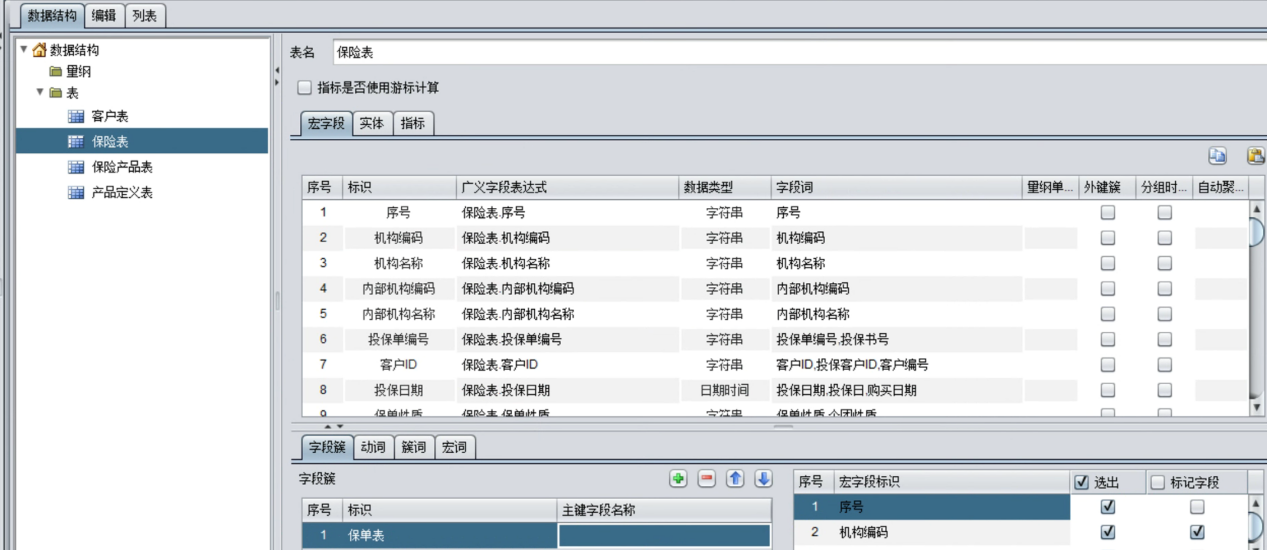Switch to the 数据结构 top tab
Screen dimensions: 1267x550
[52, 16]
